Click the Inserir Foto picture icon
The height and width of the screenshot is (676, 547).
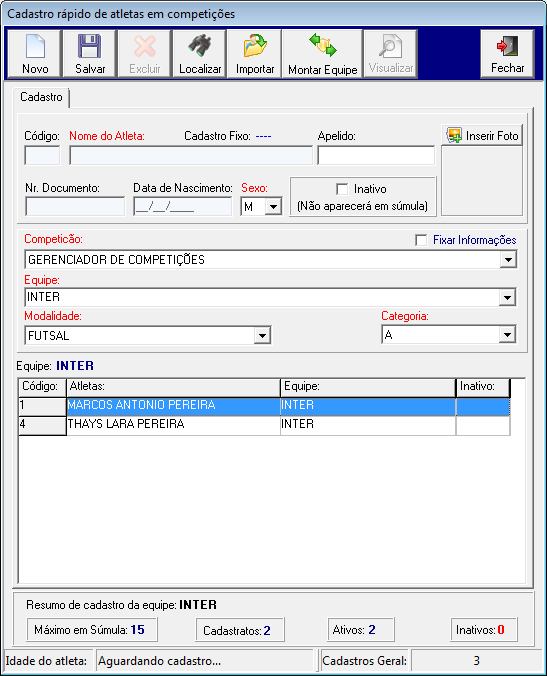click(454, 135)
